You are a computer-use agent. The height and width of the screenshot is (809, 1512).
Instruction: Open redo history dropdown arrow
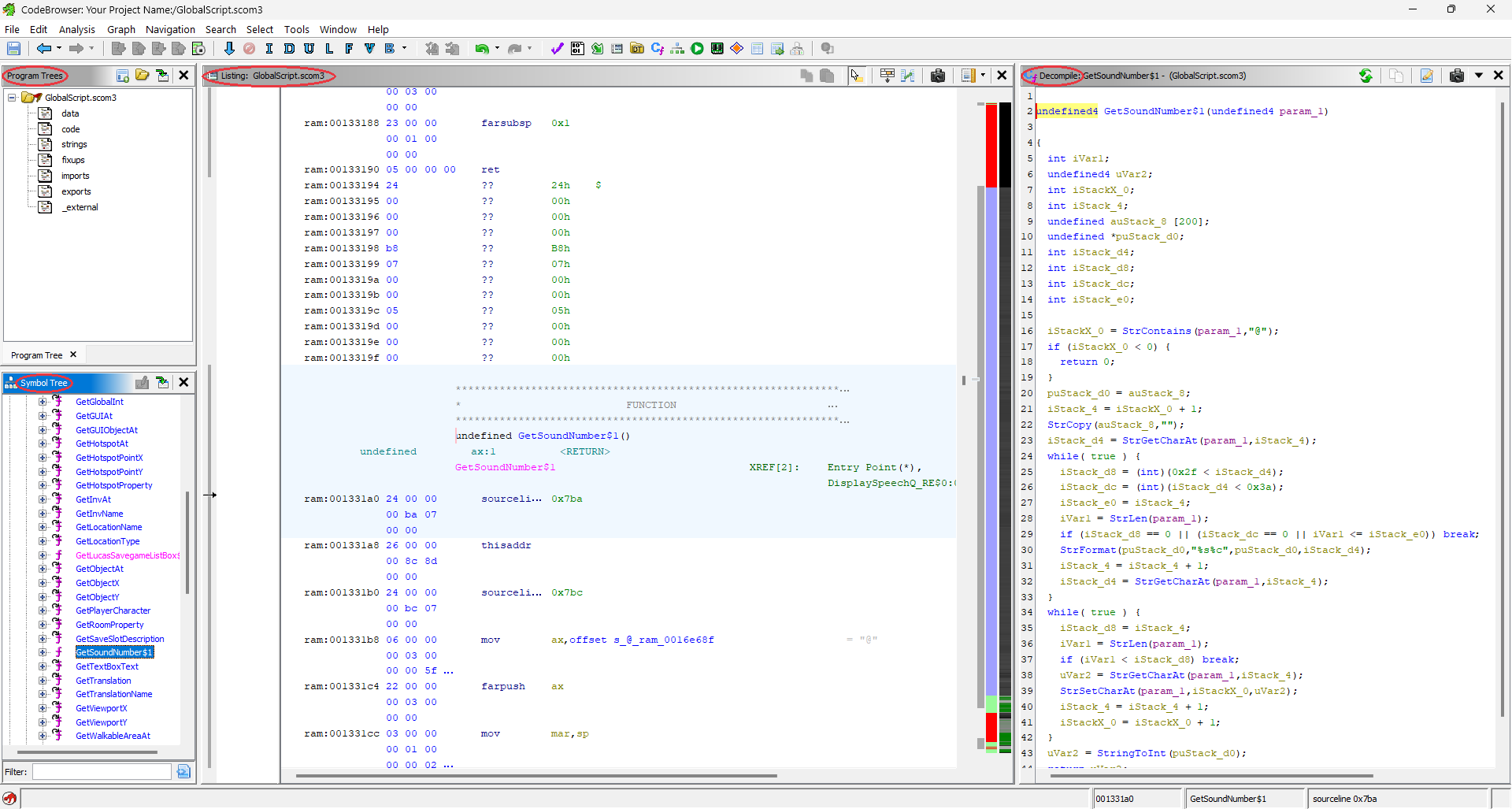(x=529, y=49)
